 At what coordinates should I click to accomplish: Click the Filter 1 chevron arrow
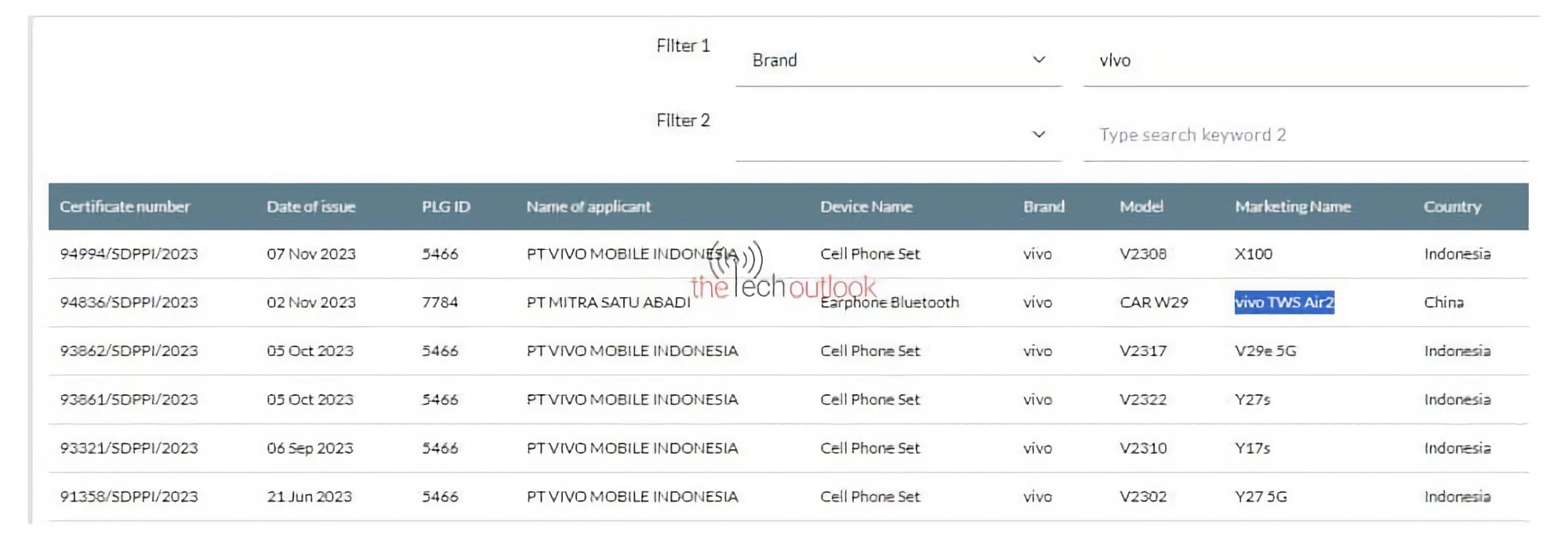pos(1039,60)
